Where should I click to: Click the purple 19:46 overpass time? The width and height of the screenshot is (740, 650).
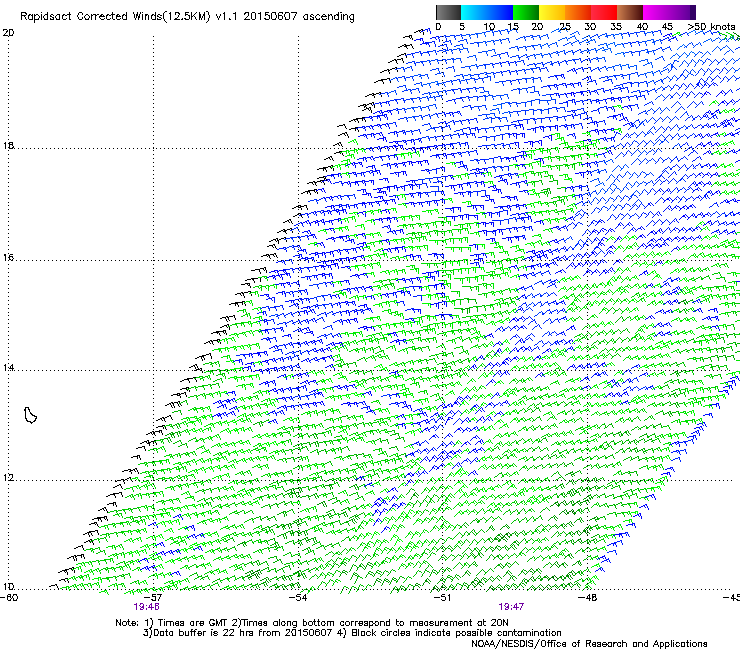[x=146, y=607]
